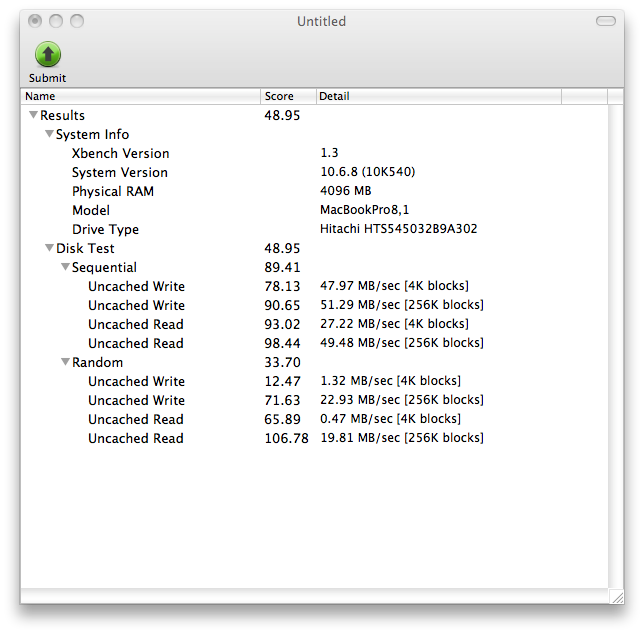Click the 47.97 MB/sec [4K blocks] detail
Screen dimensions: 644x634
point(394,286)
